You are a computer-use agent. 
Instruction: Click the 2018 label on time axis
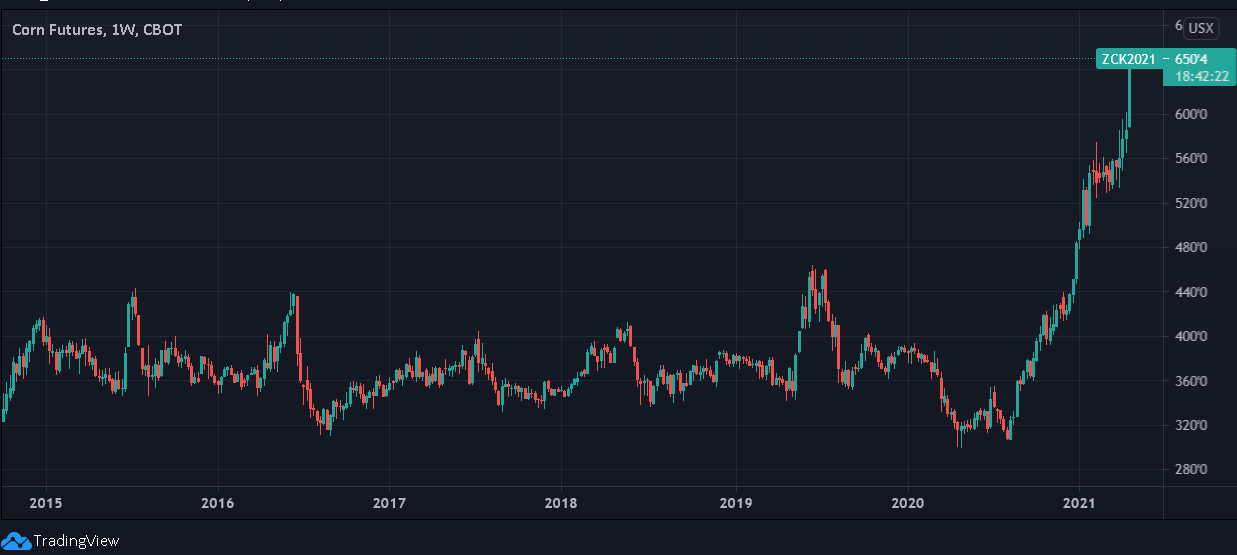click(562, 501)
